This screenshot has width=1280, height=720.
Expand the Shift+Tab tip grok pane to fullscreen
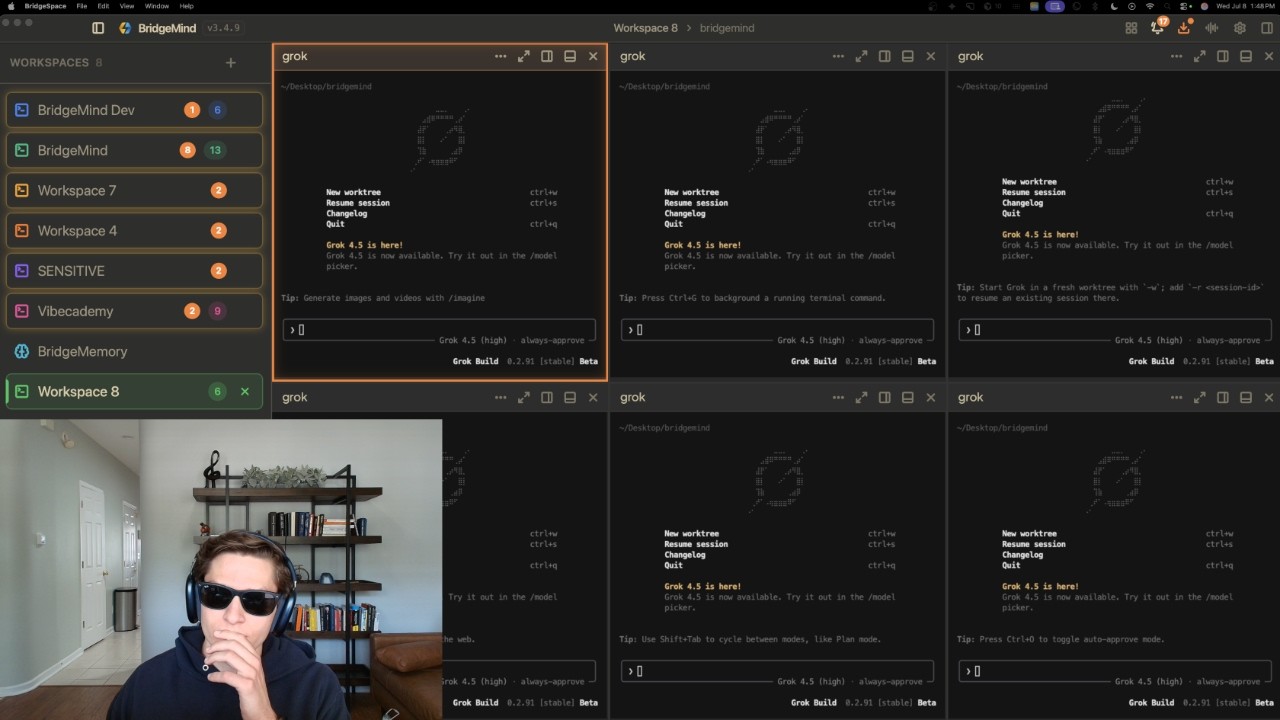[861, 397]
